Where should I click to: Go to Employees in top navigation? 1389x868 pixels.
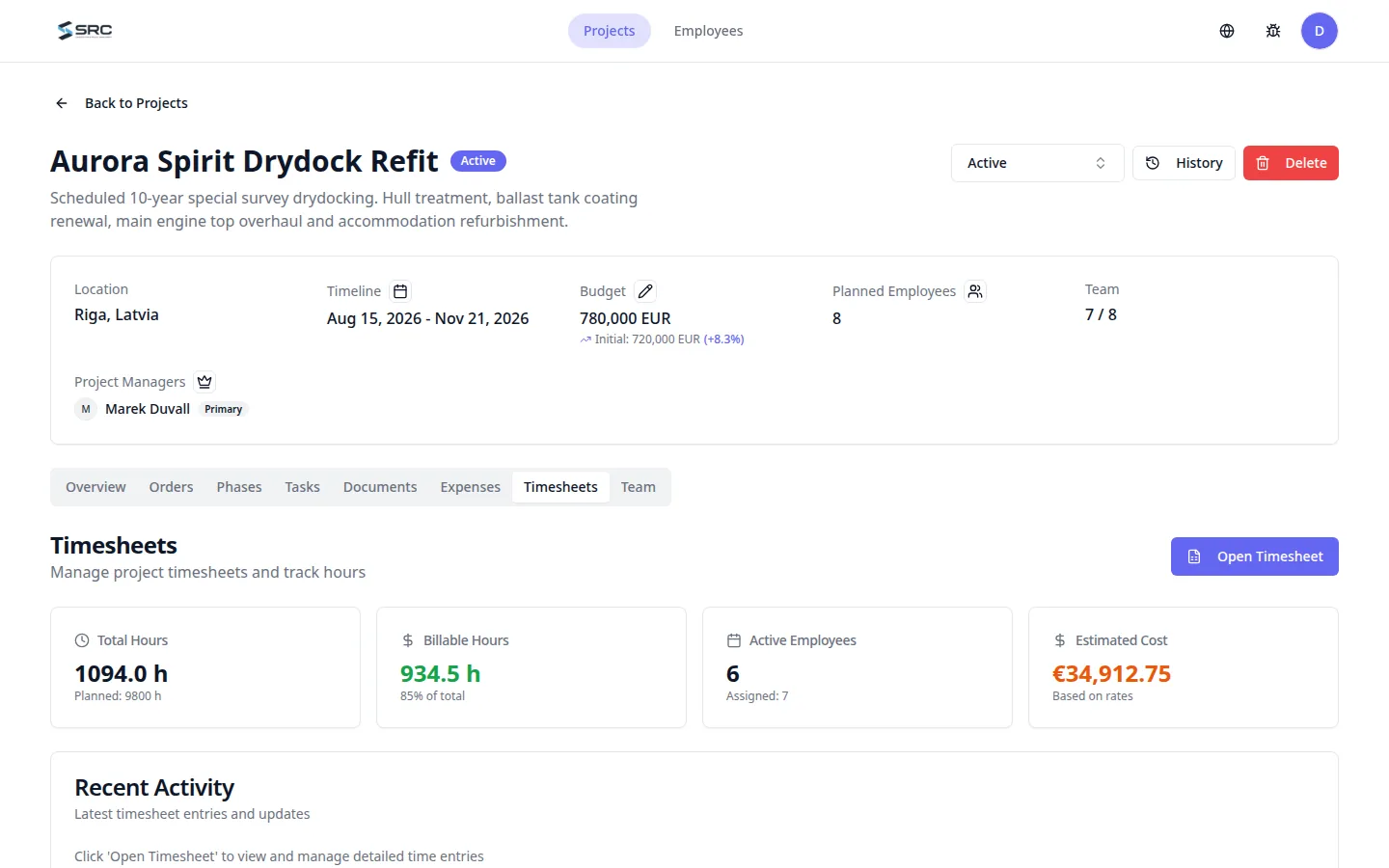(x=709, y=31)
